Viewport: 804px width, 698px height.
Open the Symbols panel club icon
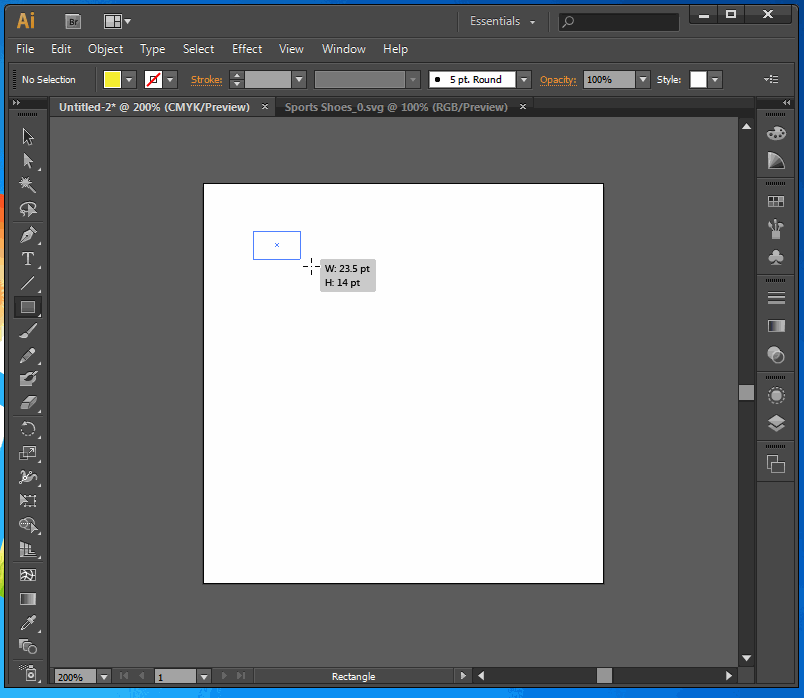point(776,257)
